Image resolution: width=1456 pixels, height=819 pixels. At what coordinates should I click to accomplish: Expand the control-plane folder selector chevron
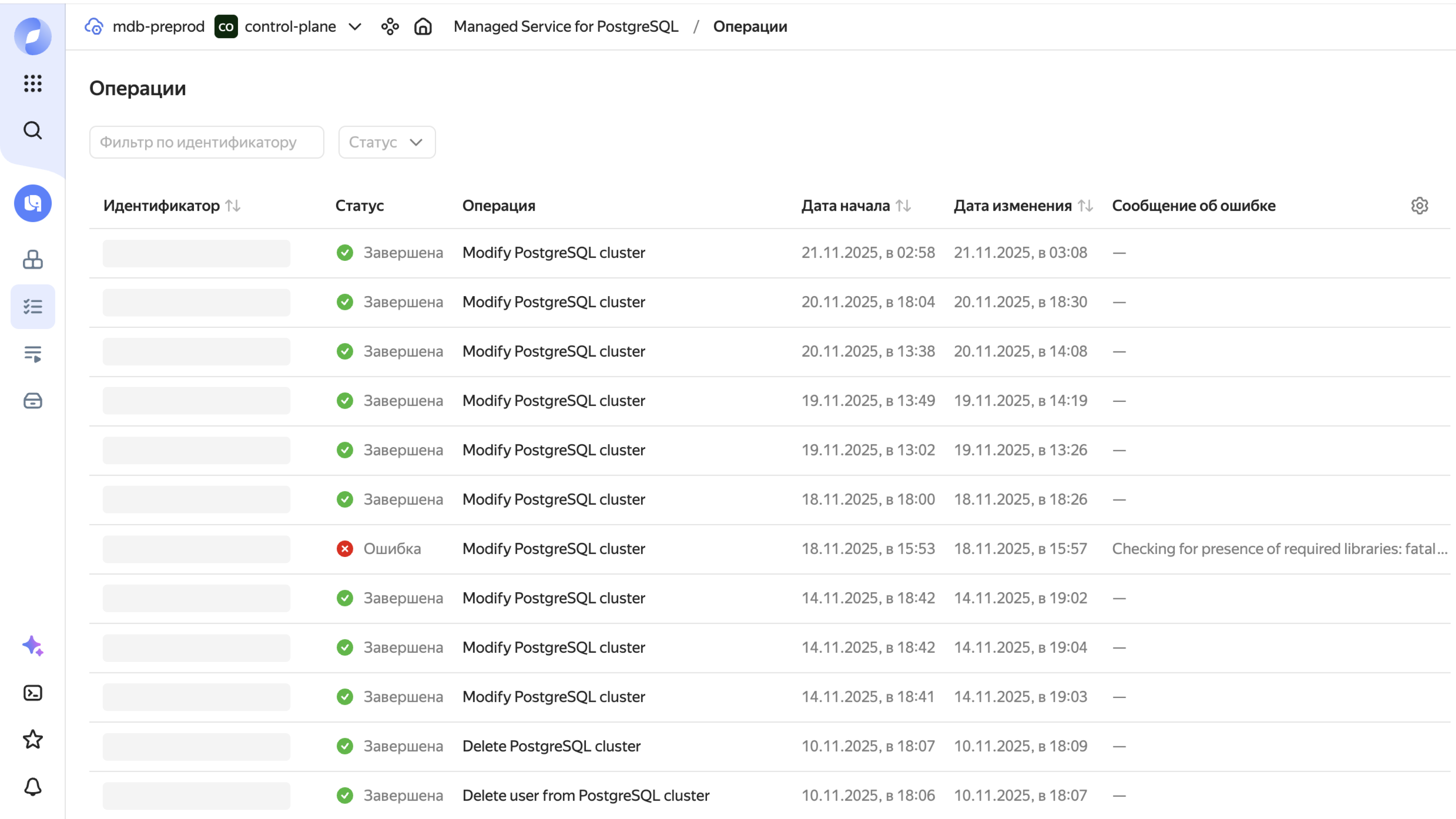355,26
